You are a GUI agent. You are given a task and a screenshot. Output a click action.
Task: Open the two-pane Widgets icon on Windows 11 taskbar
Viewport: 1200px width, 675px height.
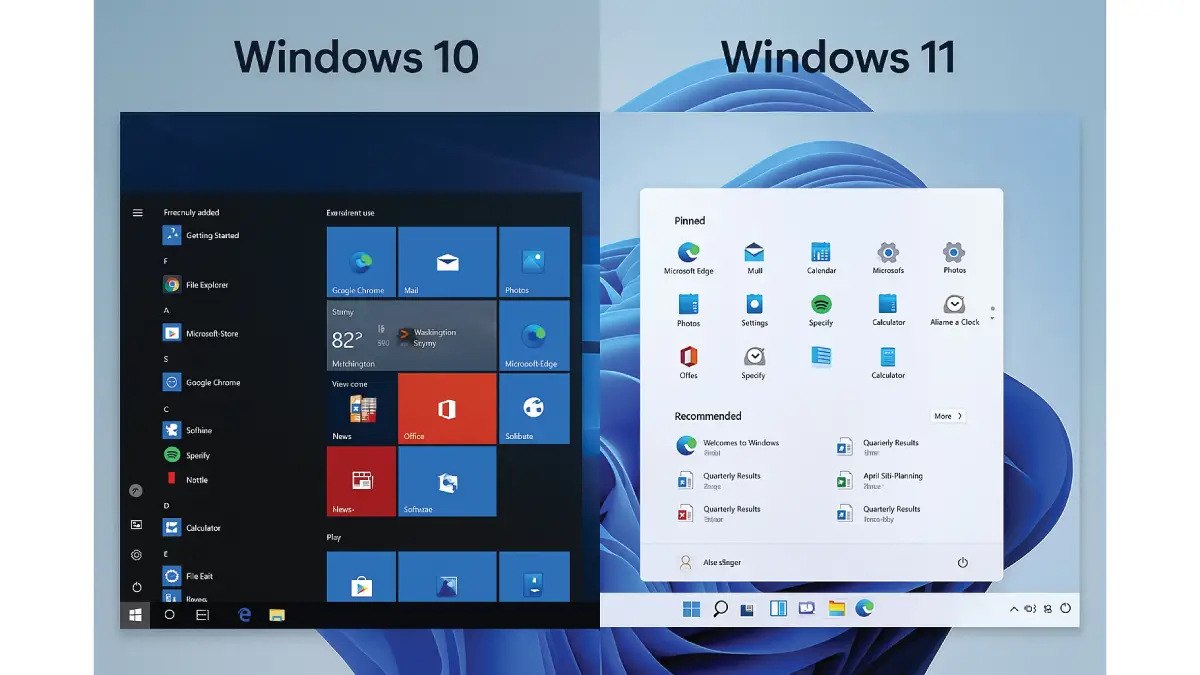click(x=778, y=608)
